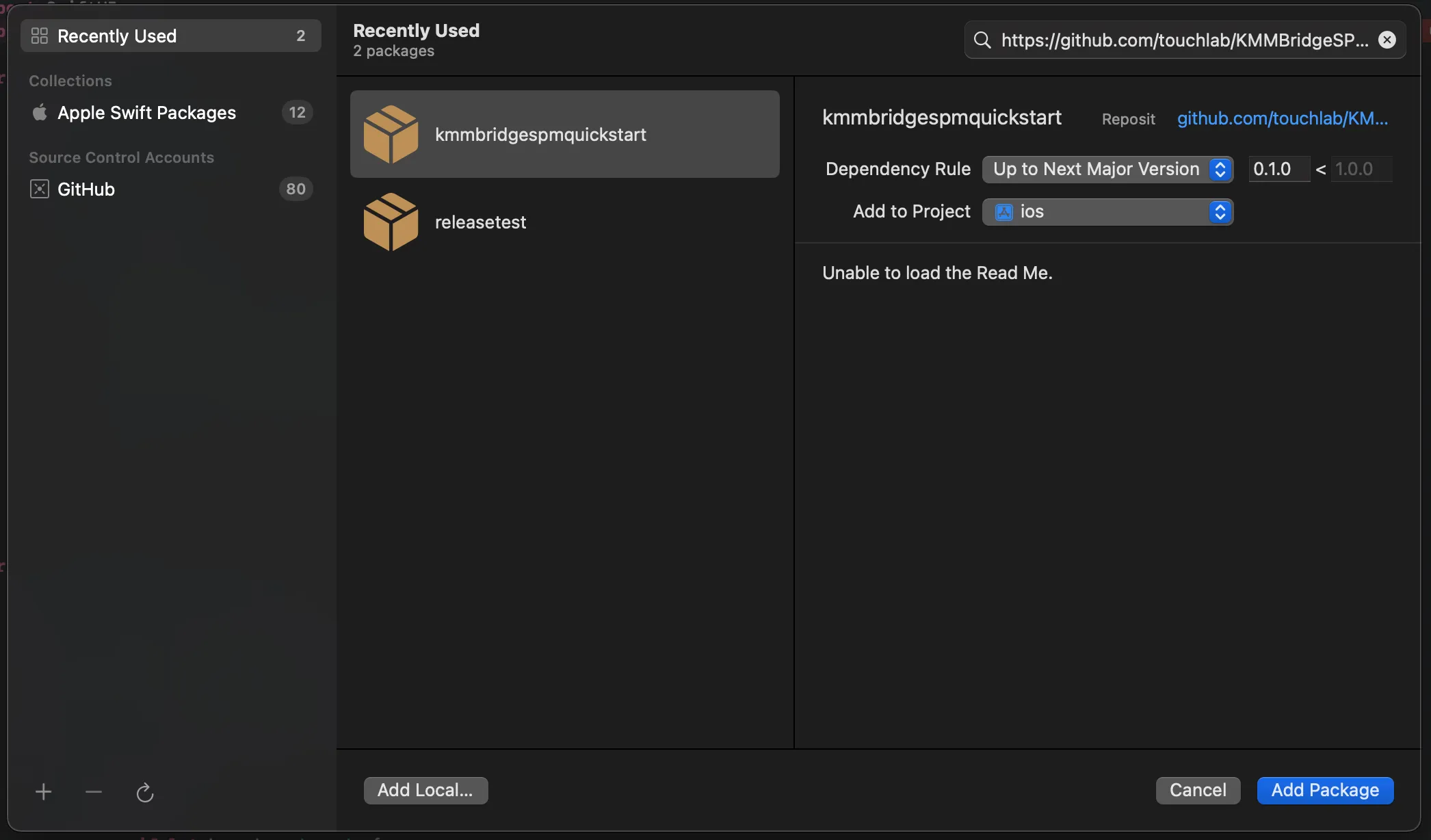Focus the package URL search field
The width and height of the screenshot is (1431, 840).
tap(1185, 40)
